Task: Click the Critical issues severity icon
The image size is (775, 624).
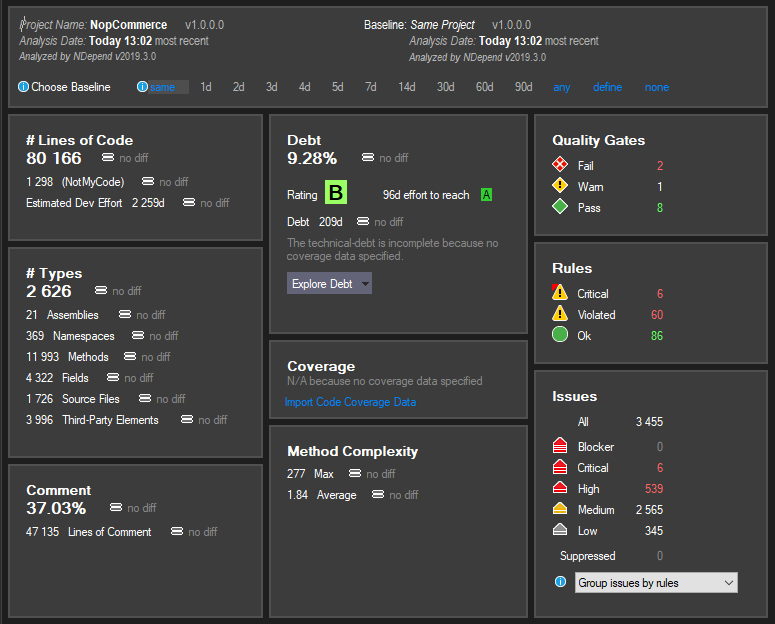Action: (560, 467)
